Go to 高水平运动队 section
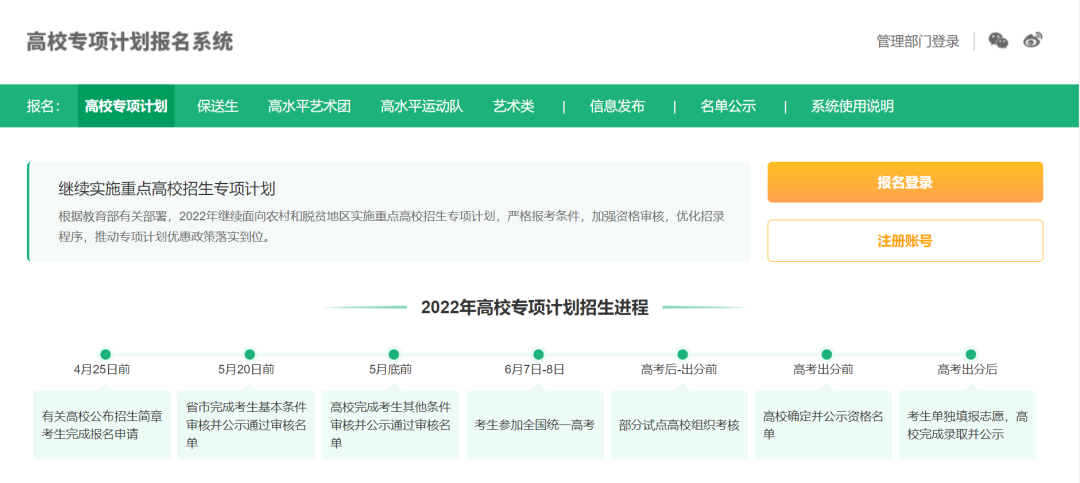Image resolution: width=1080 pixels, height=483 pixels. [x=421, y=106]
